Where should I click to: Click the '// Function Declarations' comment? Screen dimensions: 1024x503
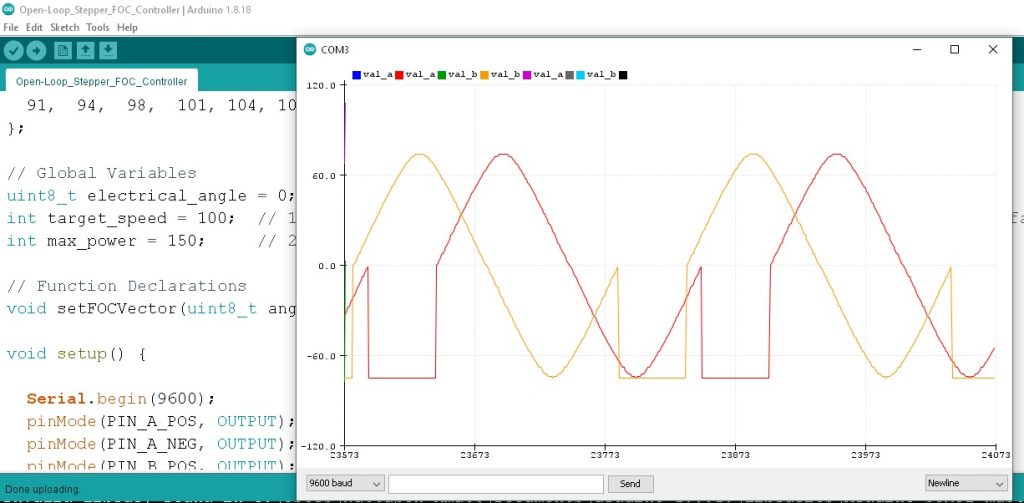point(126,286)
